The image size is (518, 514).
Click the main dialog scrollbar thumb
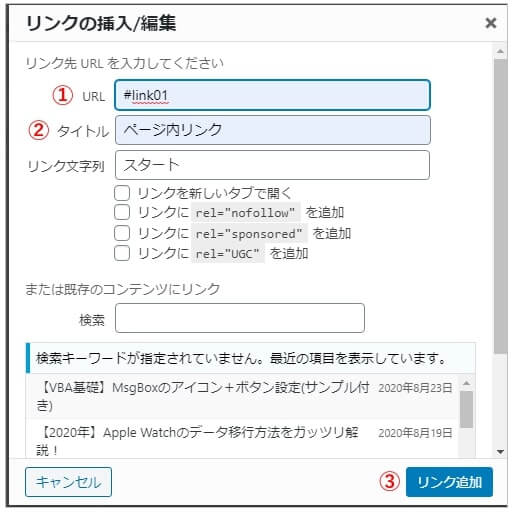pyautogui.click(x=500, y=206)
